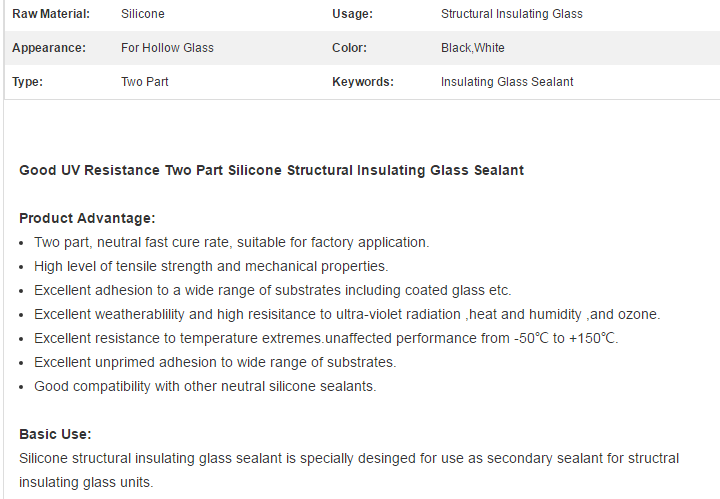Click the Type label

tap(28, 82)
